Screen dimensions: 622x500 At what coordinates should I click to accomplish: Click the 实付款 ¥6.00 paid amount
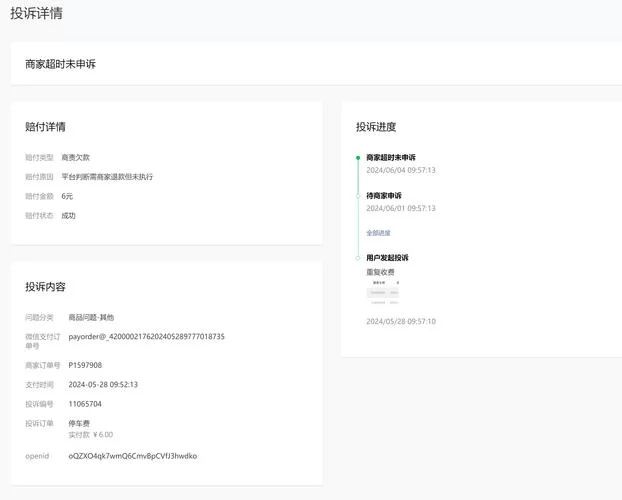pos(91,435)
